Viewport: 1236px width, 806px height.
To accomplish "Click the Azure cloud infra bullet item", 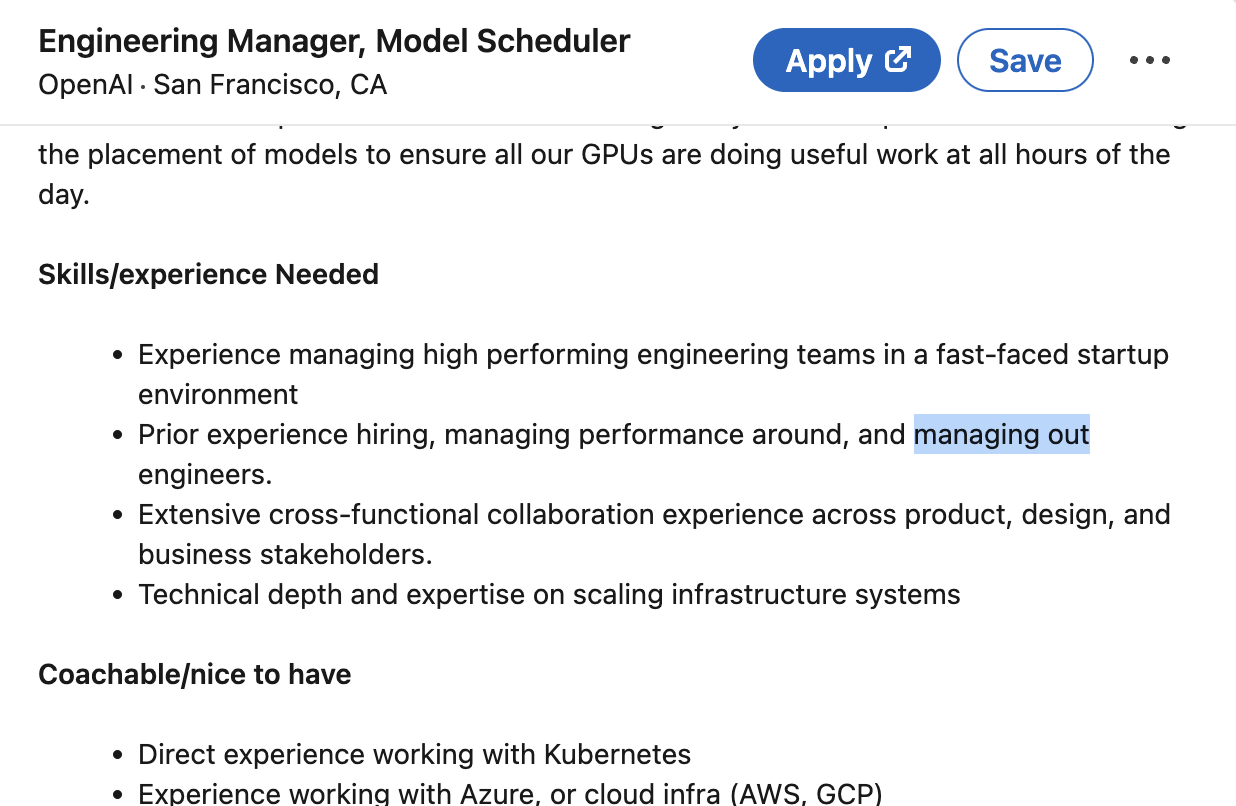I will pos(510,793).
